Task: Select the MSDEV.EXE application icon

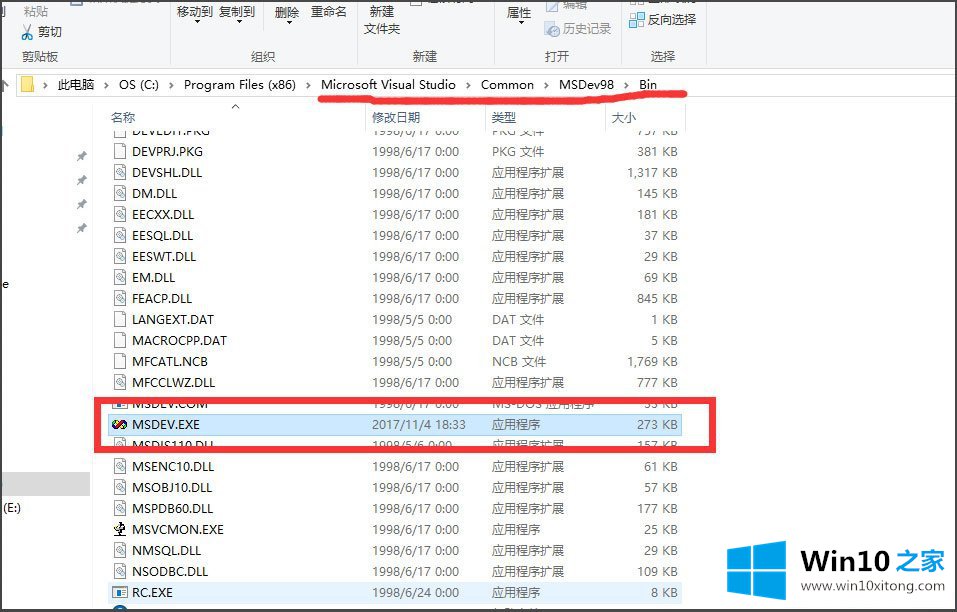Action: pos(120,424)
